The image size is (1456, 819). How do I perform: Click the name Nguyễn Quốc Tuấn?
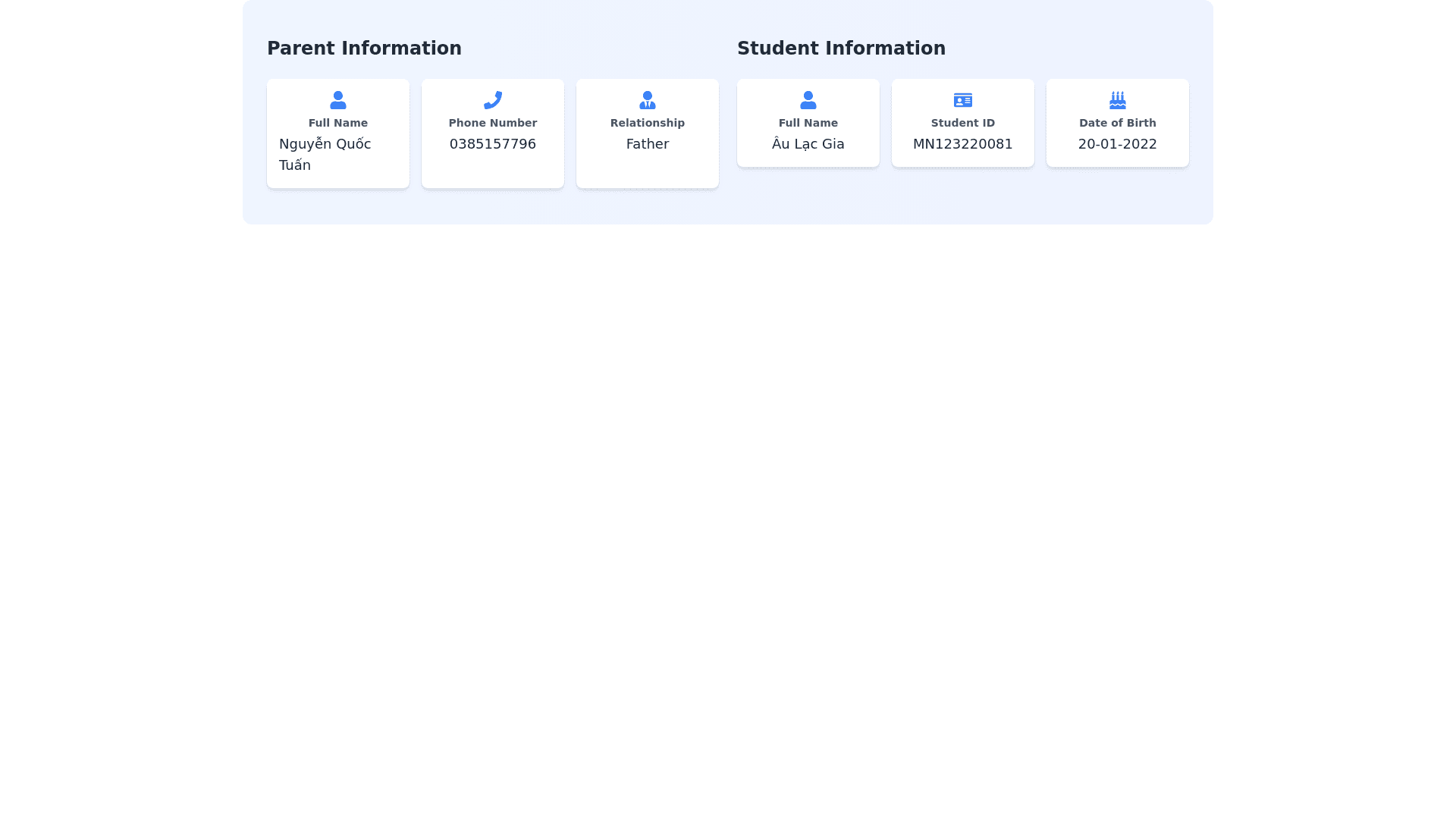pos(325,154)
